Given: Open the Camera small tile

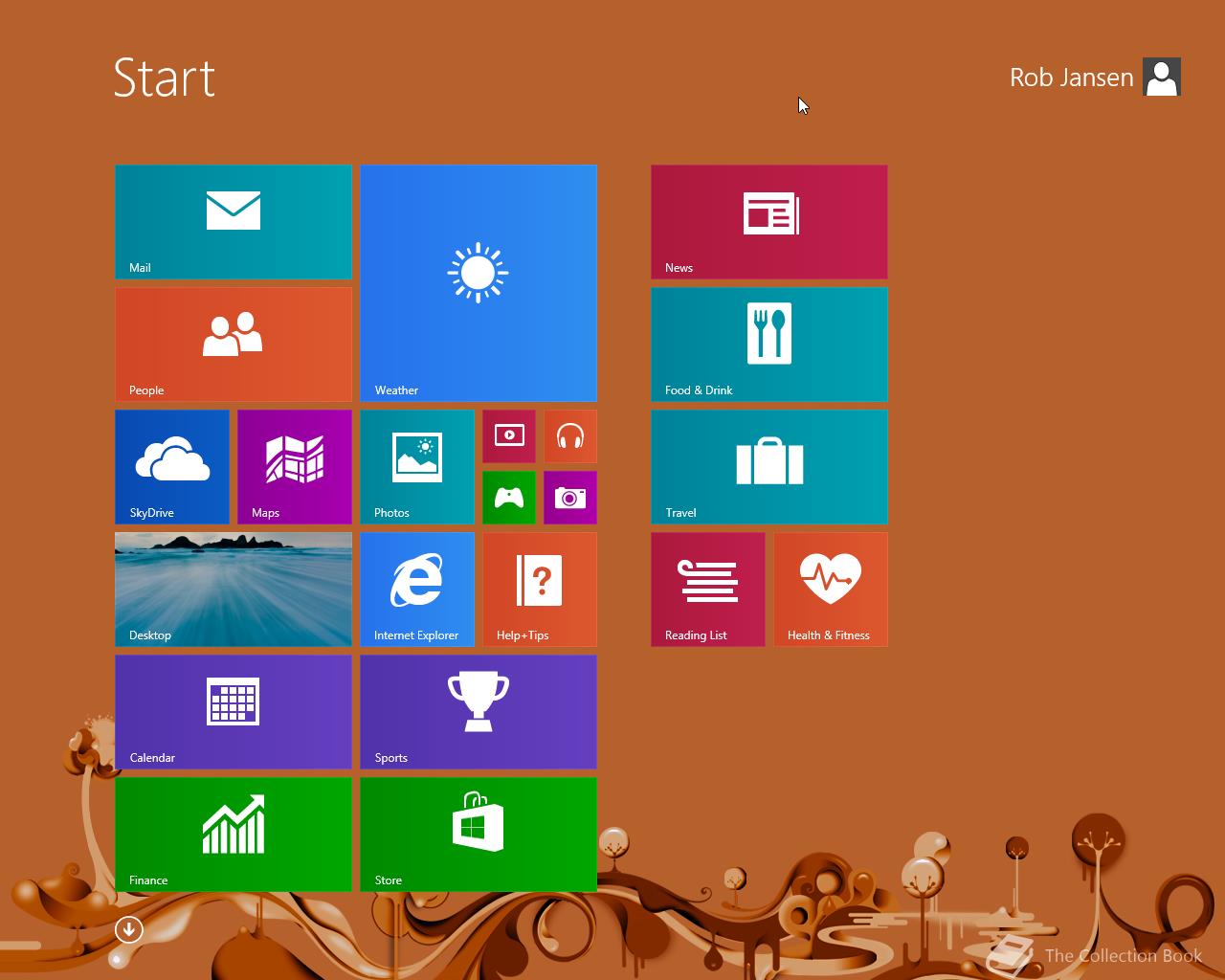Looking at the screenshot, I should click(570, 498).
